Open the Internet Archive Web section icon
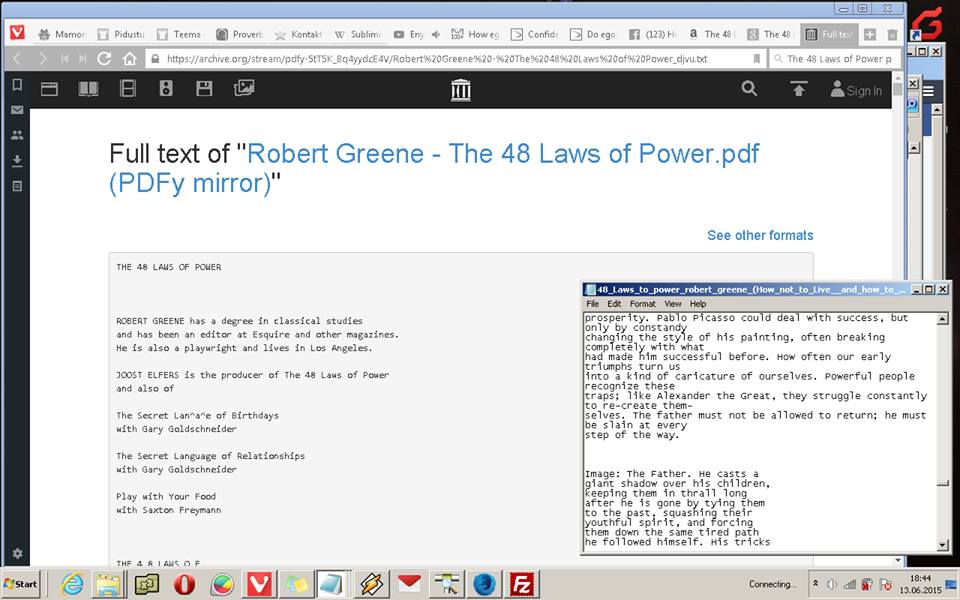This screenshot has height=600, width=960. 49,89
